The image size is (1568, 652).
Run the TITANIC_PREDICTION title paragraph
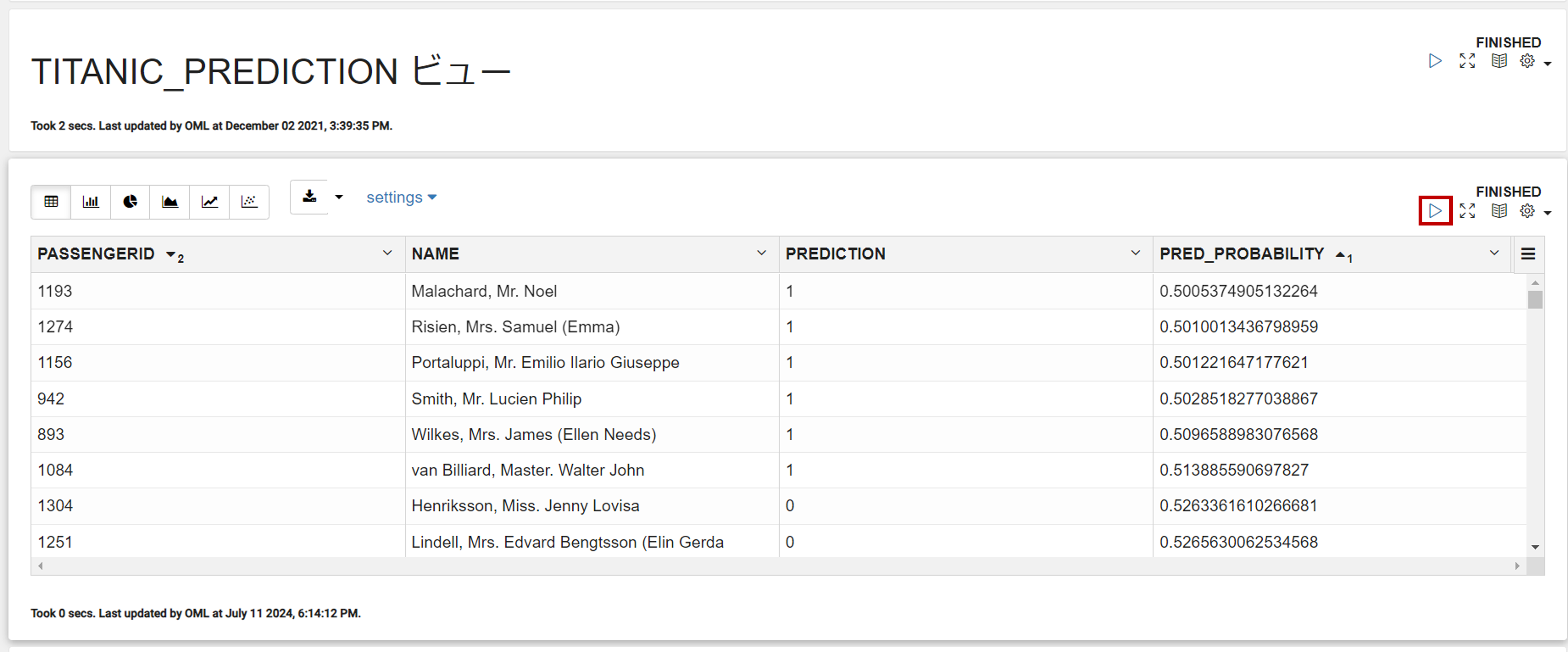point(1435,61)
